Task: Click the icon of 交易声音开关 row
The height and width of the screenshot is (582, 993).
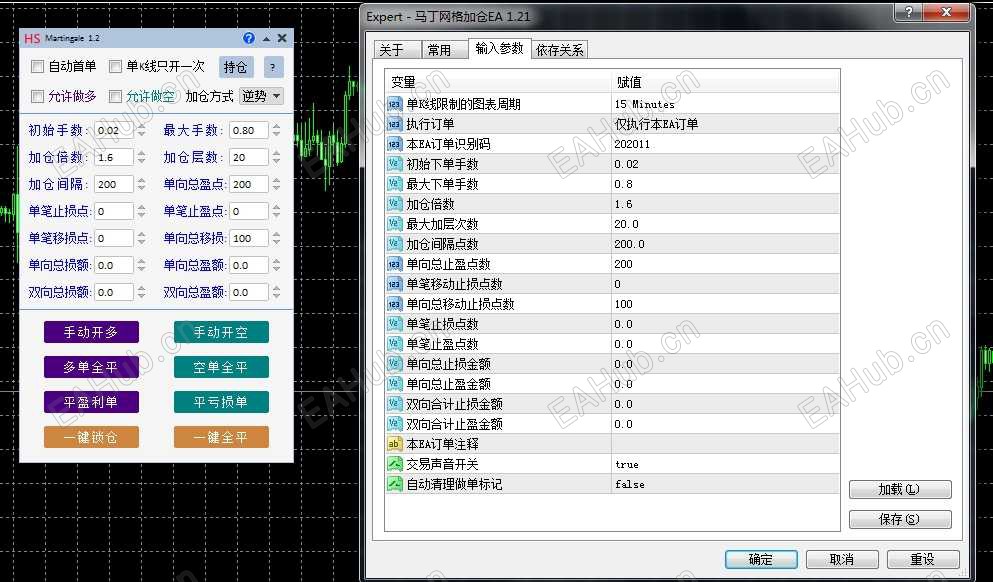Action: (x=395, y=464)
